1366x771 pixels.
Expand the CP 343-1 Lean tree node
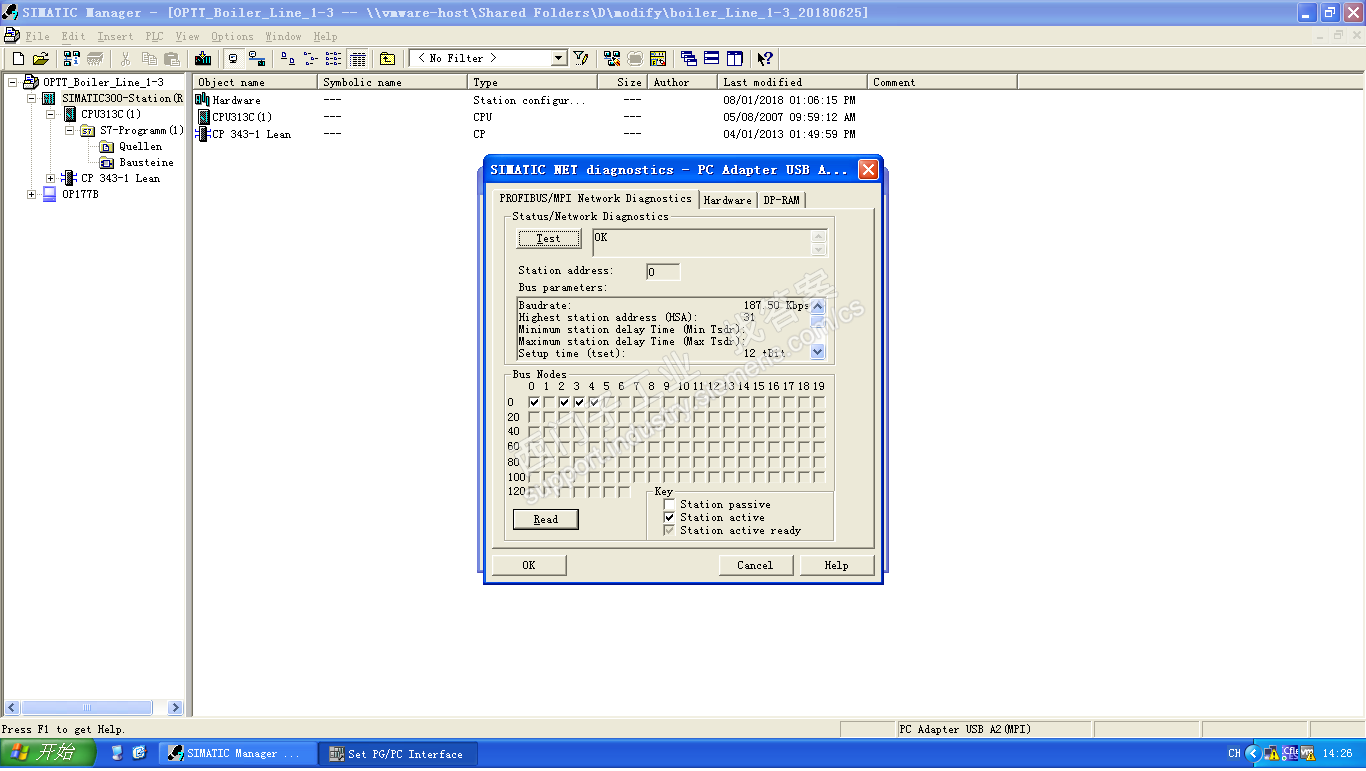tap(51, 178)
